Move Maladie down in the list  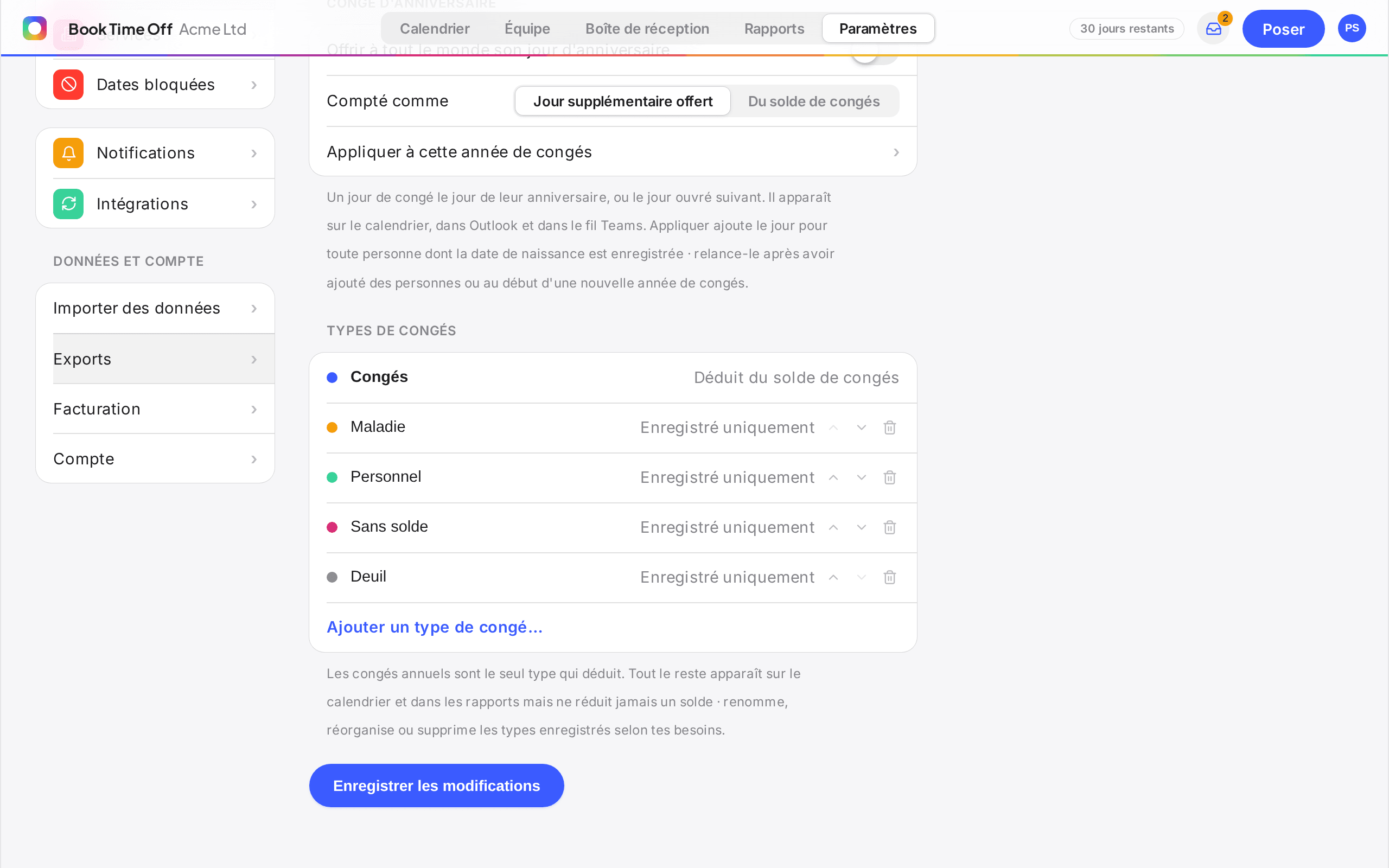(x=862, y=427)
